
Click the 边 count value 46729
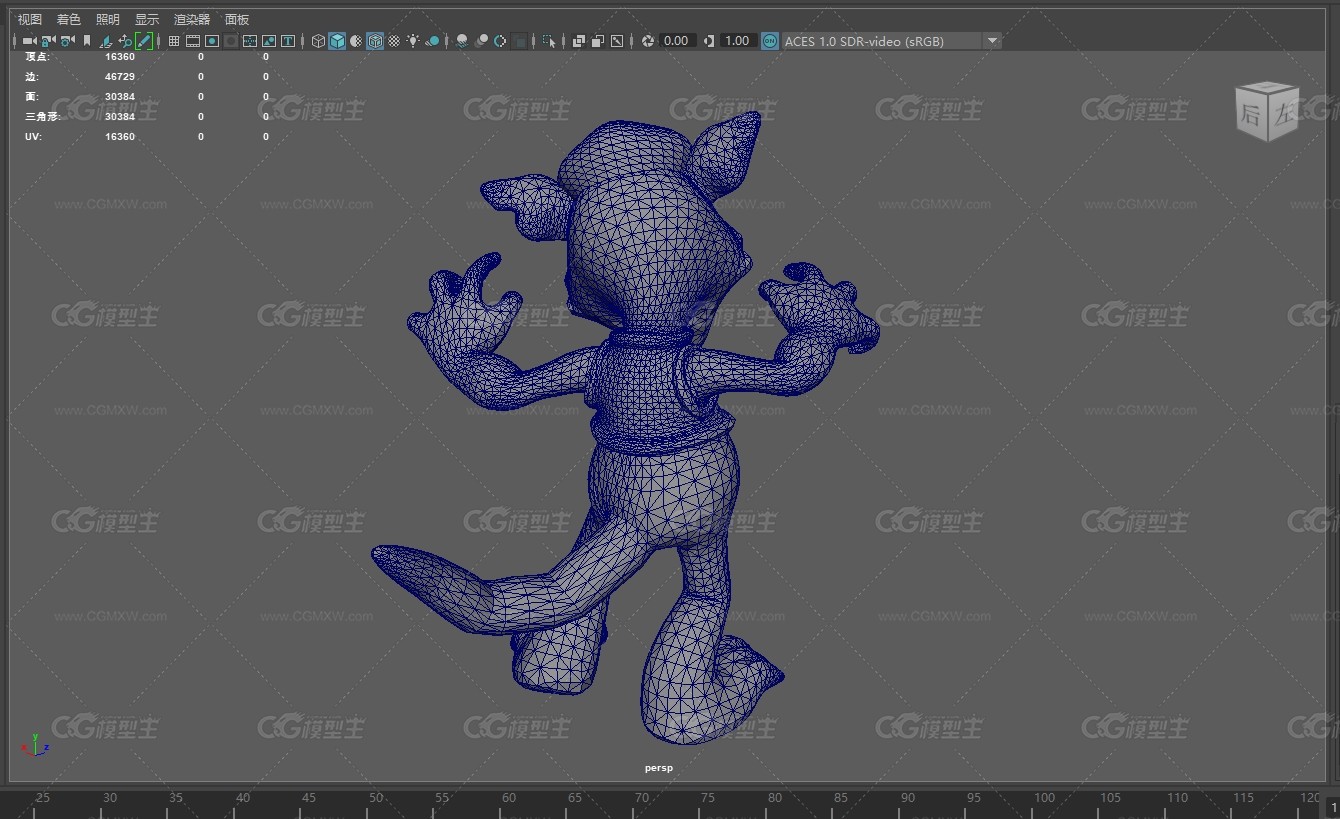tap(120, 76)
